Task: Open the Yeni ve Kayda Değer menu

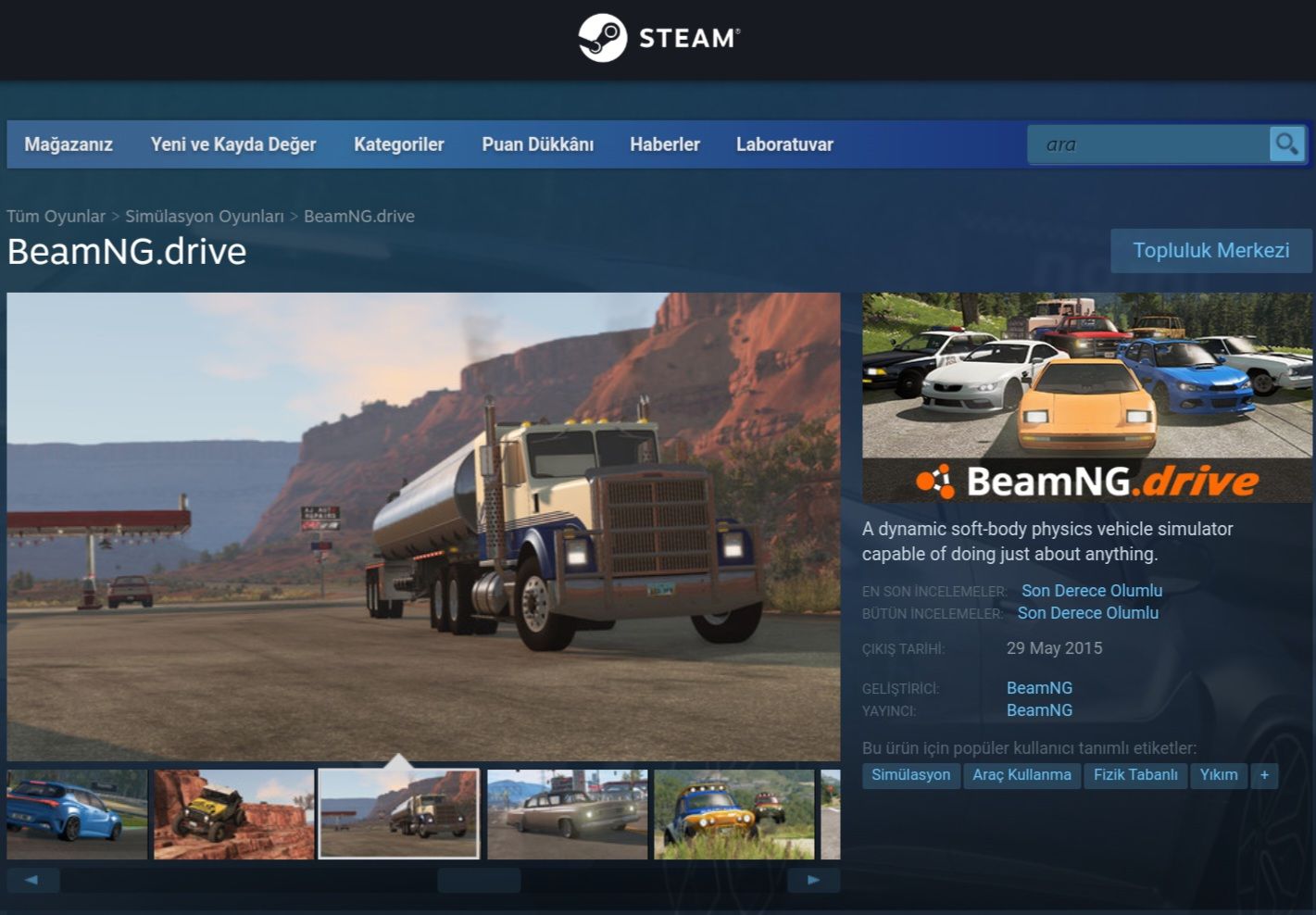Action: tap(233, 144)
